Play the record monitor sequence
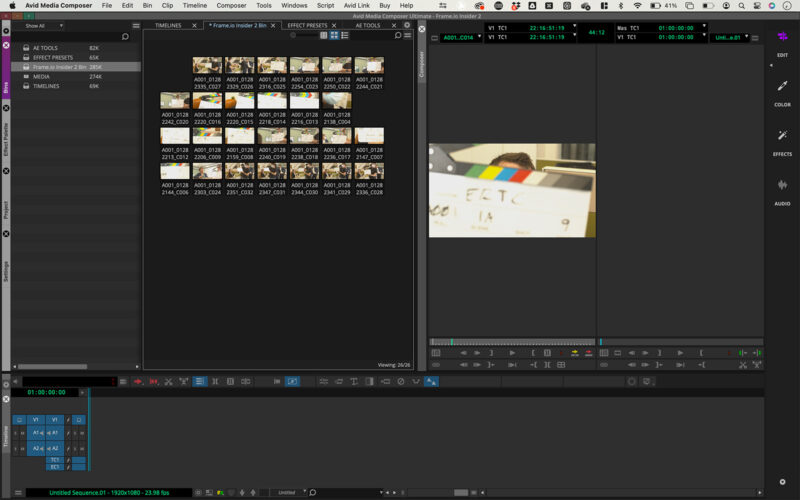800x500 pixels. pos(680,353)
